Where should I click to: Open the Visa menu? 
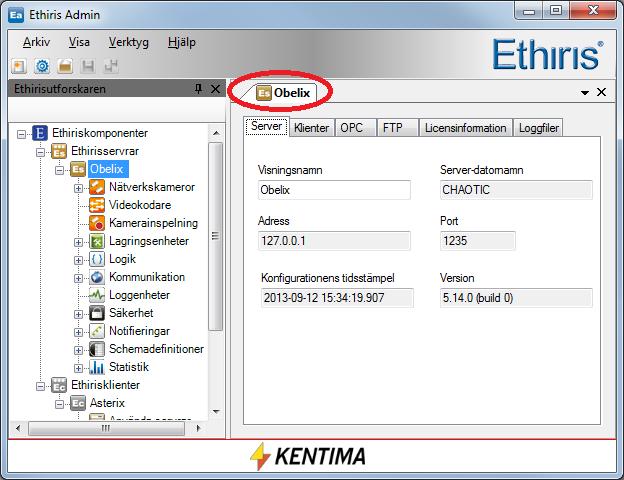tap(79, 42)
